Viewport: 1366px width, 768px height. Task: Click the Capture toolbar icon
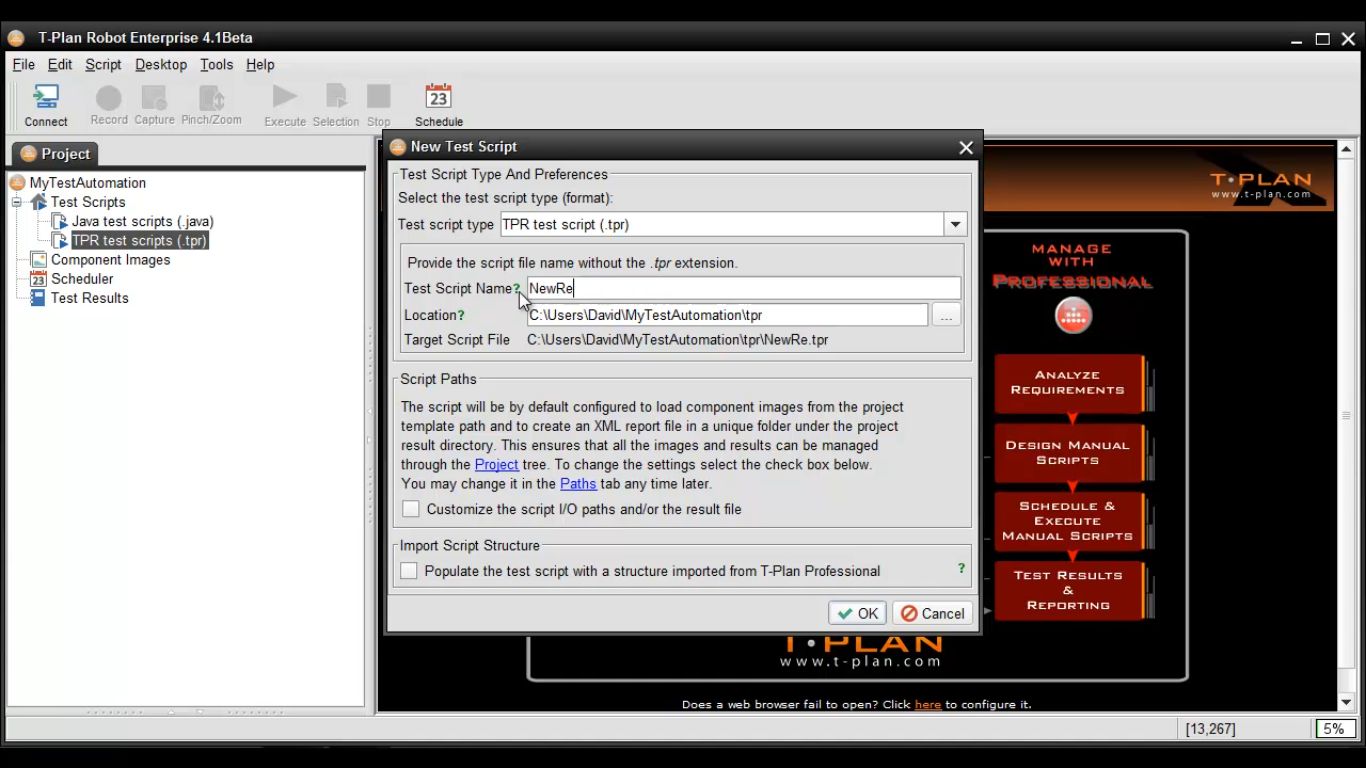pos(154,98)
